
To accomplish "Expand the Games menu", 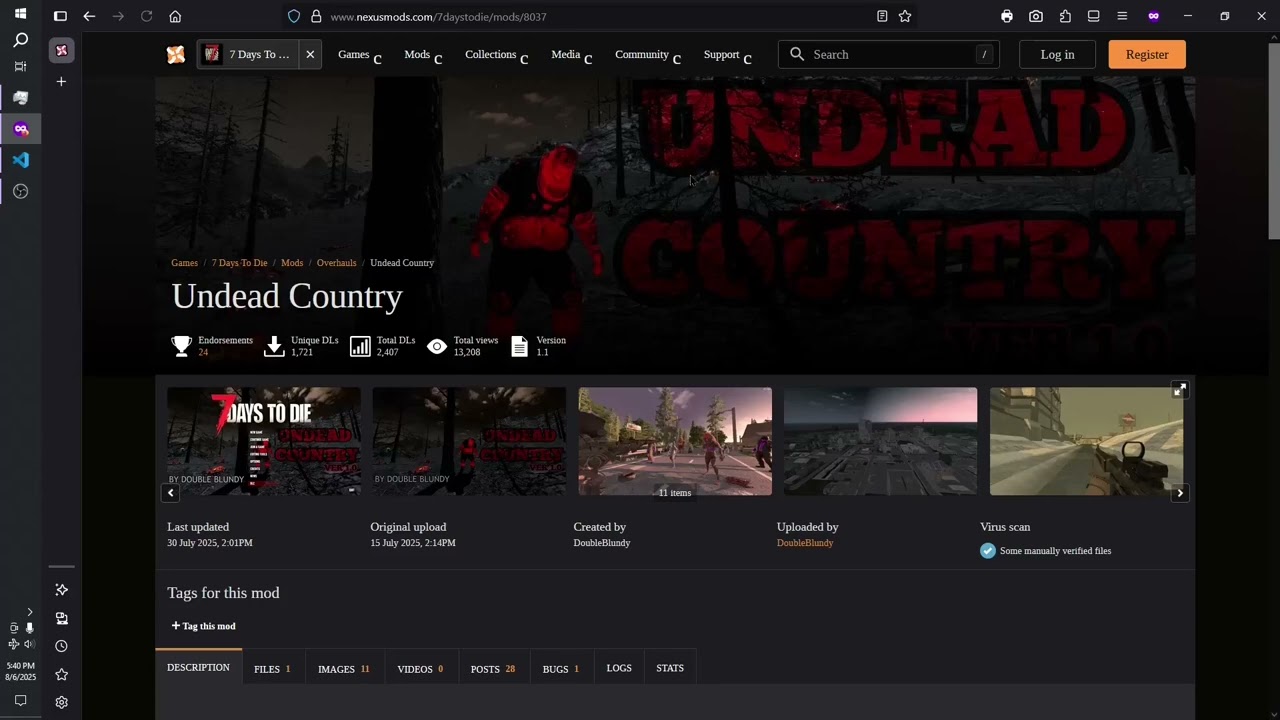I will pyautogui.click(x=359, y=55).
